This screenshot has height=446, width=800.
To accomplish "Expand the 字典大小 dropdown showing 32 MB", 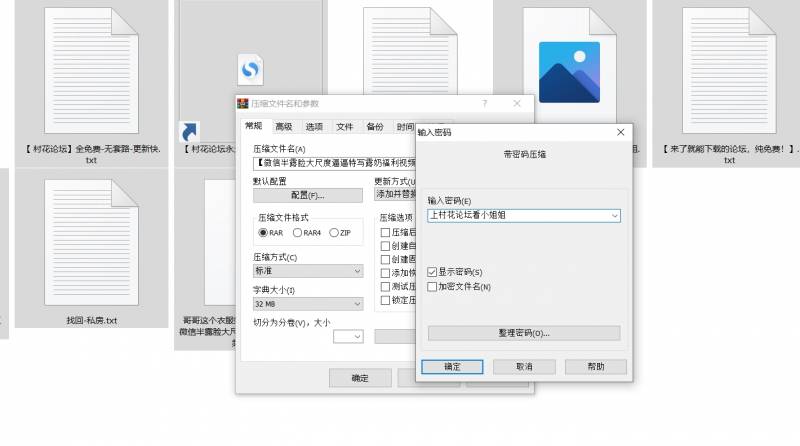I will click(308, 303).
